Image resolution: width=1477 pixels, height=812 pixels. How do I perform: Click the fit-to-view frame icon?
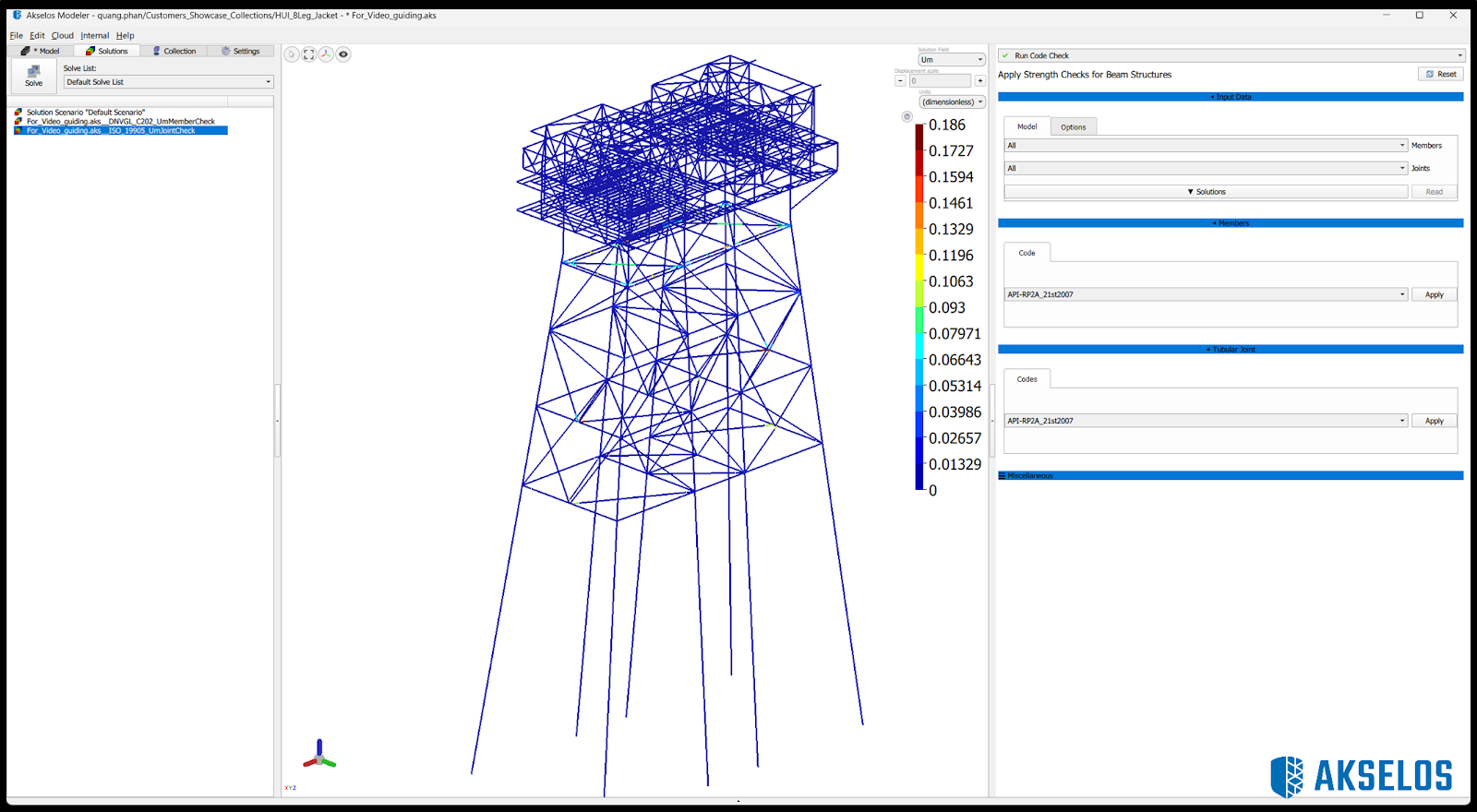tap(309, 54)
